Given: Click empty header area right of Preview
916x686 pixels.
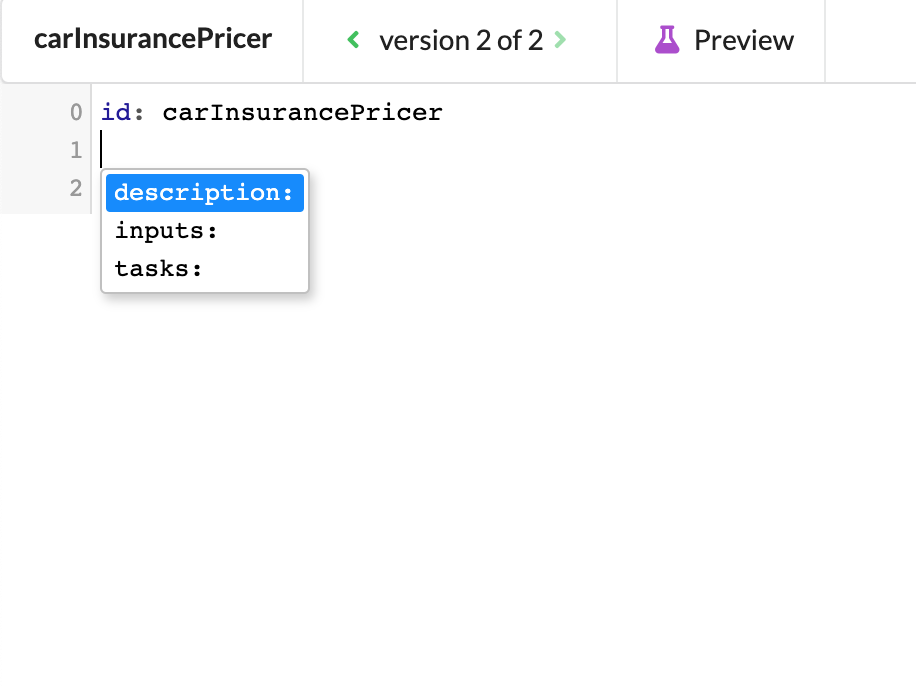Looking at the screenshot, I should click(870, 41).
